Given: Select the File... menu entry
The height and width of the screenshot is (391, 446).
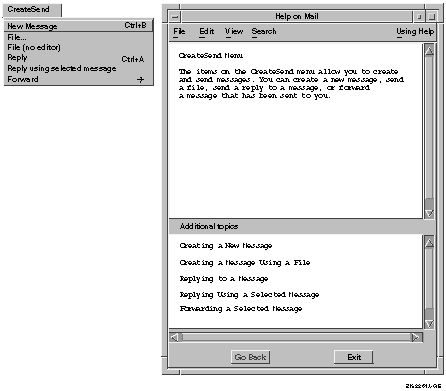Looking at the screenshot, I should [79, 37].
